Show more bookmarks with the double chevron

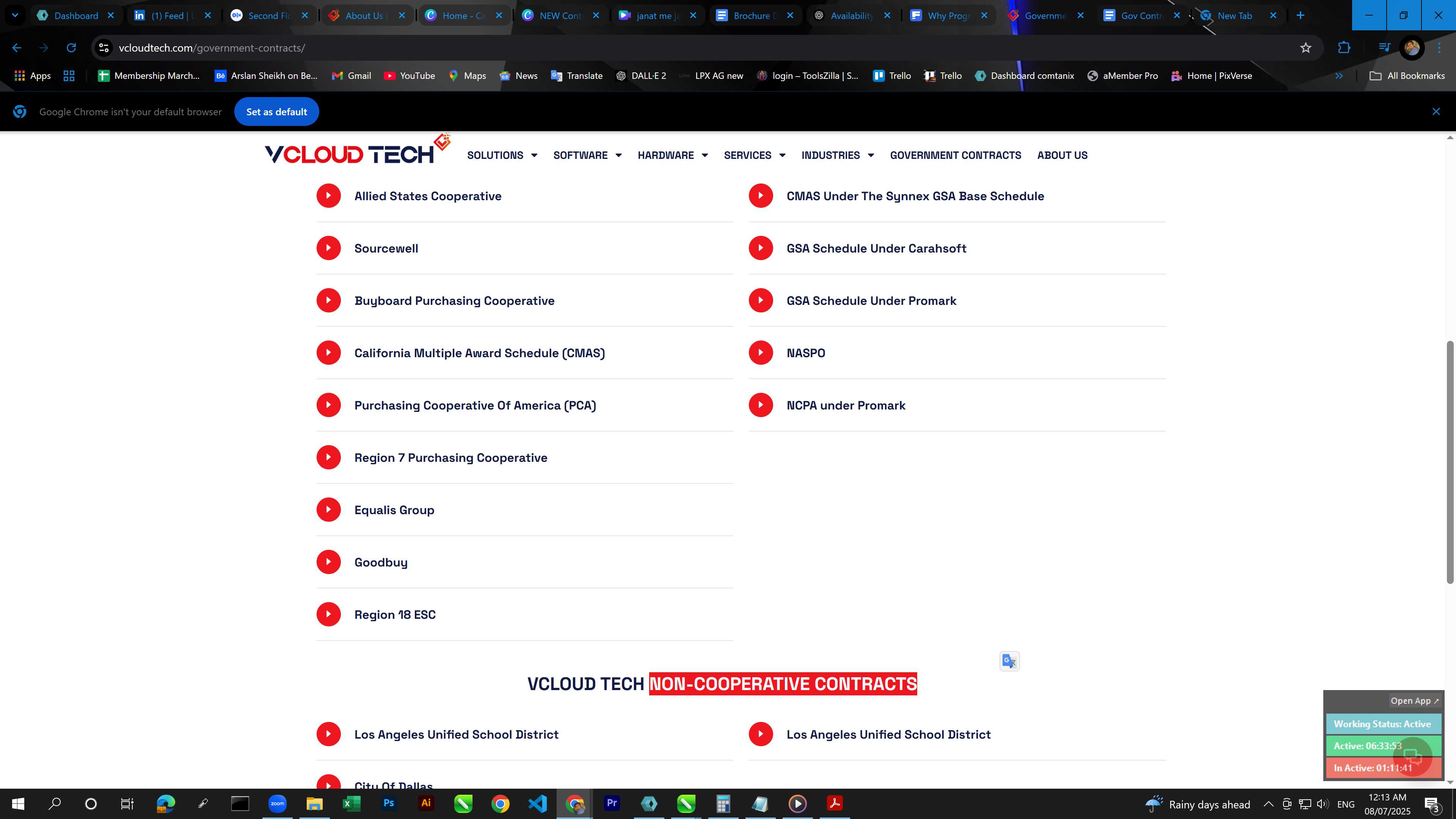[x=1339, y=76]
